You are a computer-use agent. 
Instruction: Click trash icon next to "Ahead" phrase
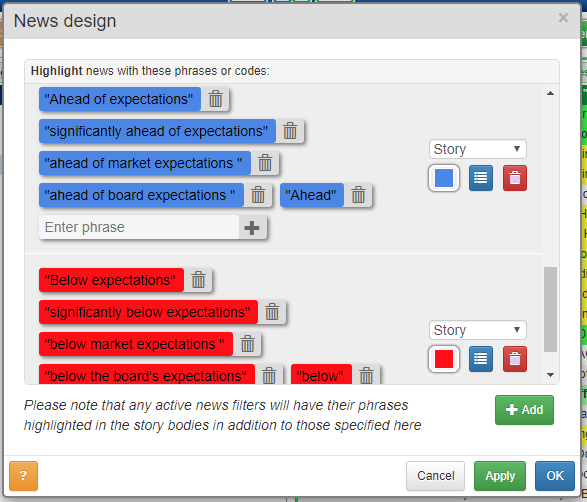pyautogui.click(x=358, y=195)
